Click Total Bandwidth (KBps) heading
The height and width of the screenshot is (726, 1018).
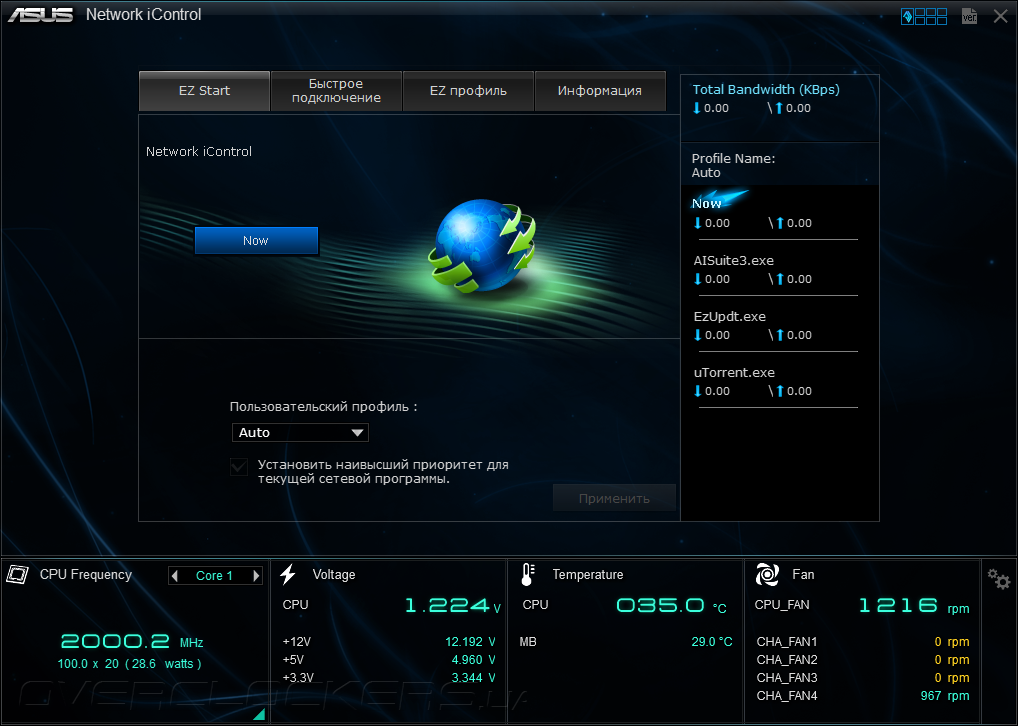(x=765, y=90)
